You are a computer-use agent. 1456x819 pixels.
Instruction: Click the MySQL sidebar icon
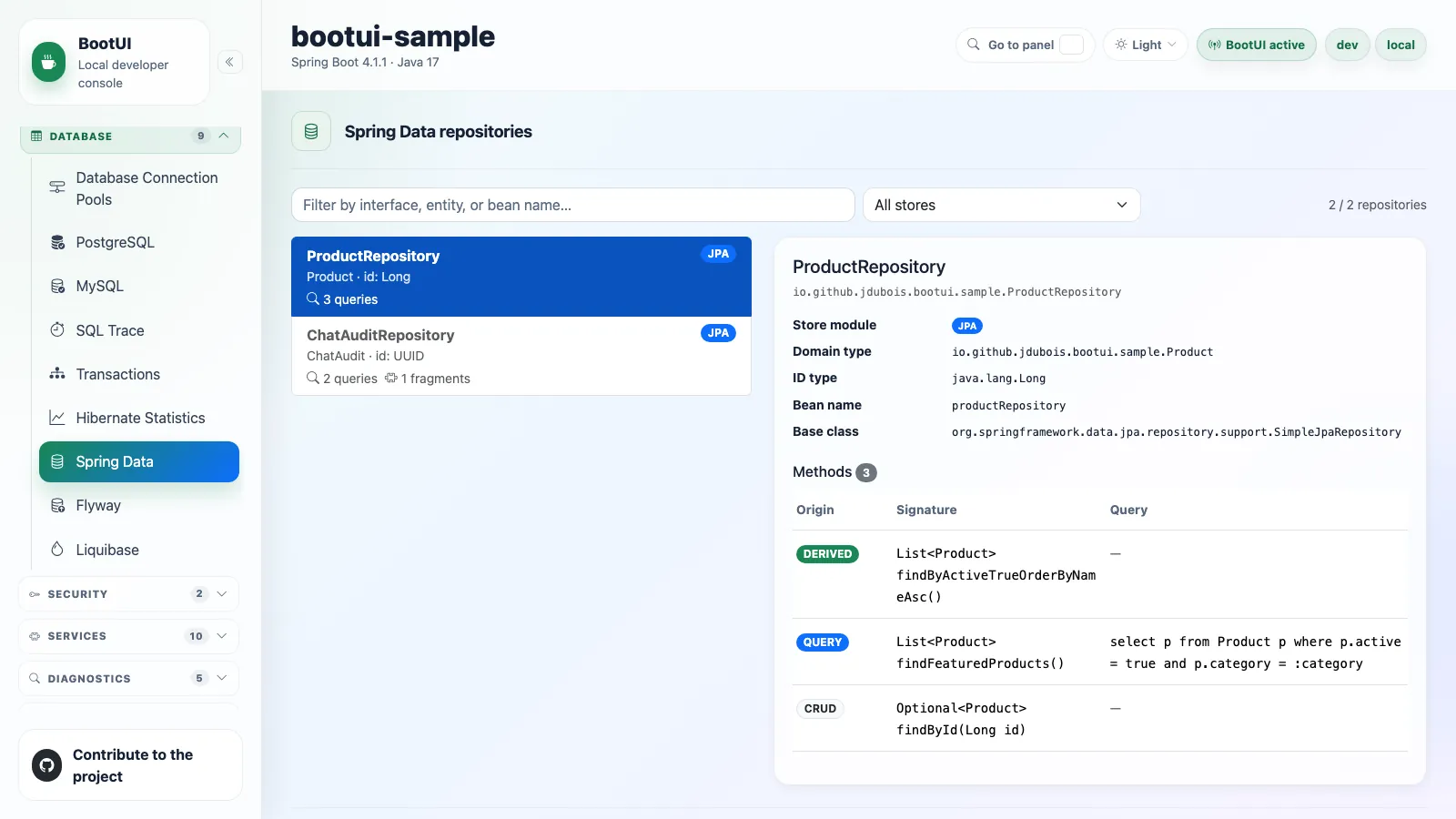(x=57, y=286)
